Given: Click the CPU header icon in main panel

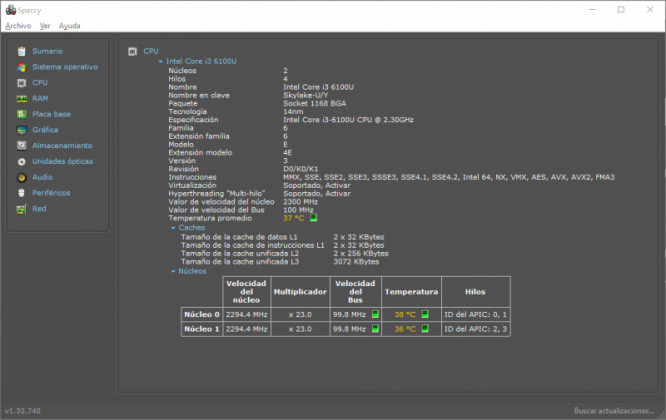Looking at the screenshot, I should pyautogui.click(x=133, y=51).
